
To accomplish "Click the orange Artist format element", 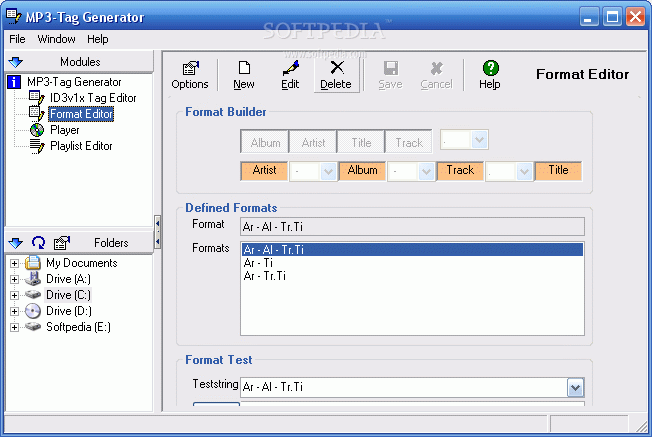I will [264, 171].
